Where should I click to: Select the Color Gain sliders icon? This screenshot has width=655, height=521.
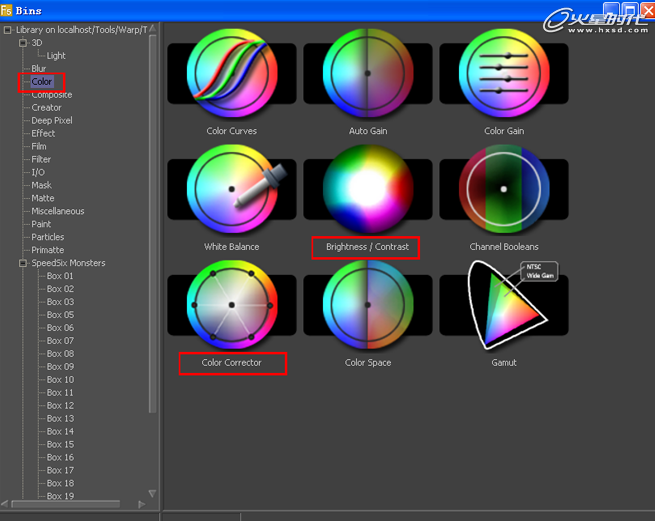pos(504,73)
